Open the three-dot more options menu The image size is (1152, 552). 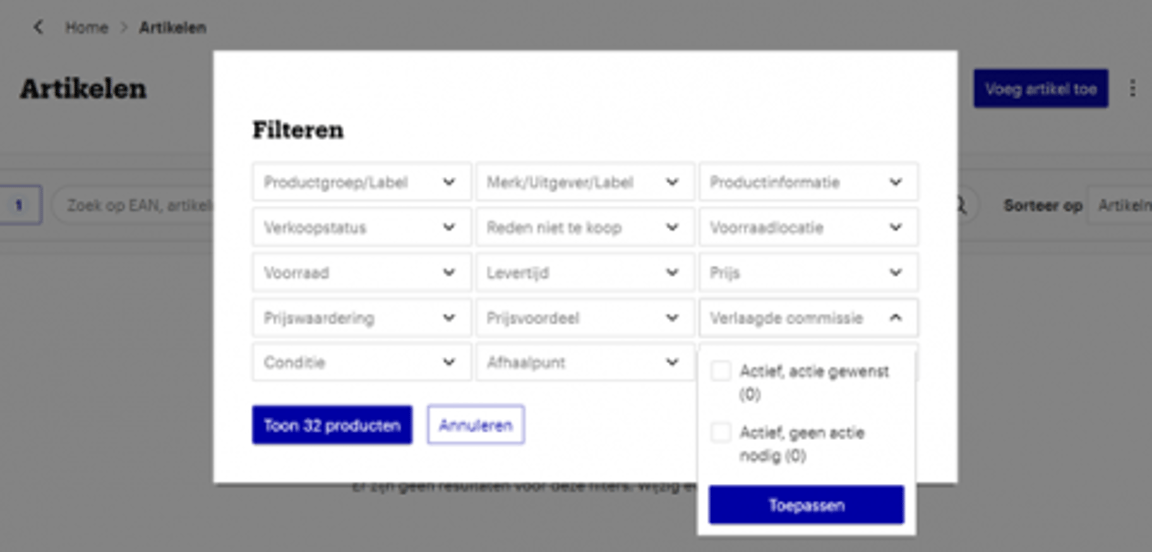pyautogui.click(x=1132, y=89)
